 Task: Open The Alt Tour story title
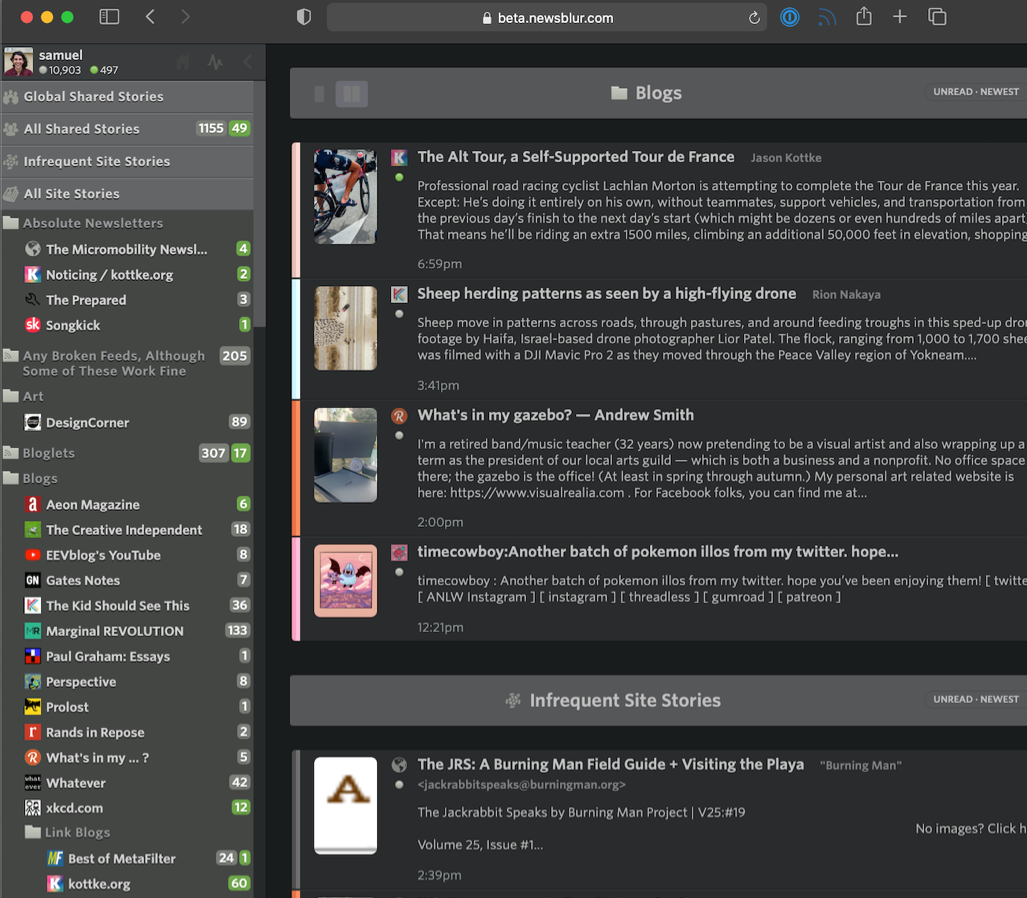(x=575, y=157)
